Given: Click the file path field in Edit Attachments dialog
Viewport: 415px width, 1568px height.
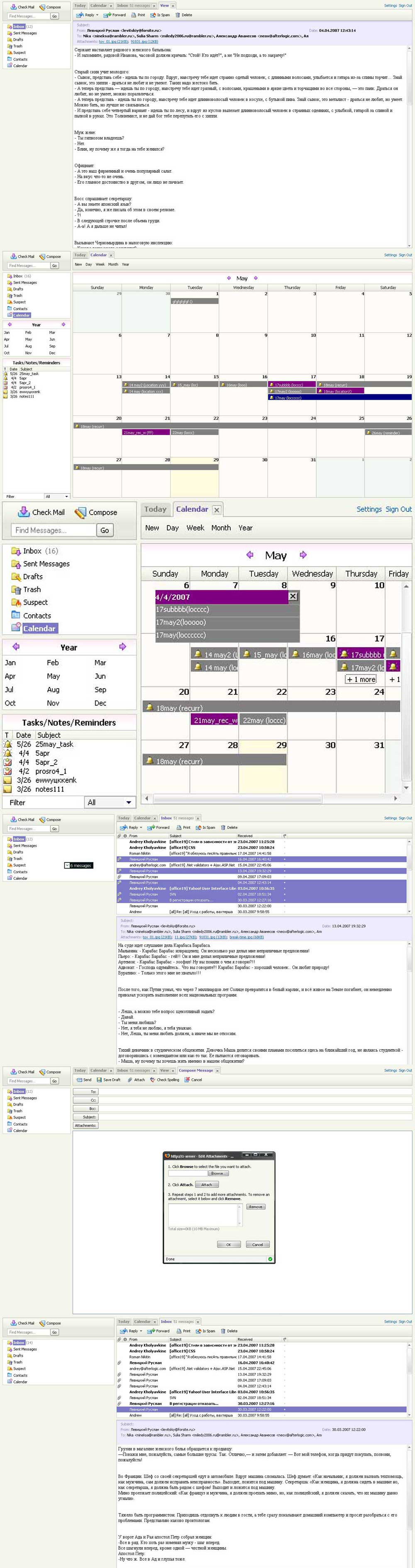Looking at the screenshot, I should (x=188, y=1173).
